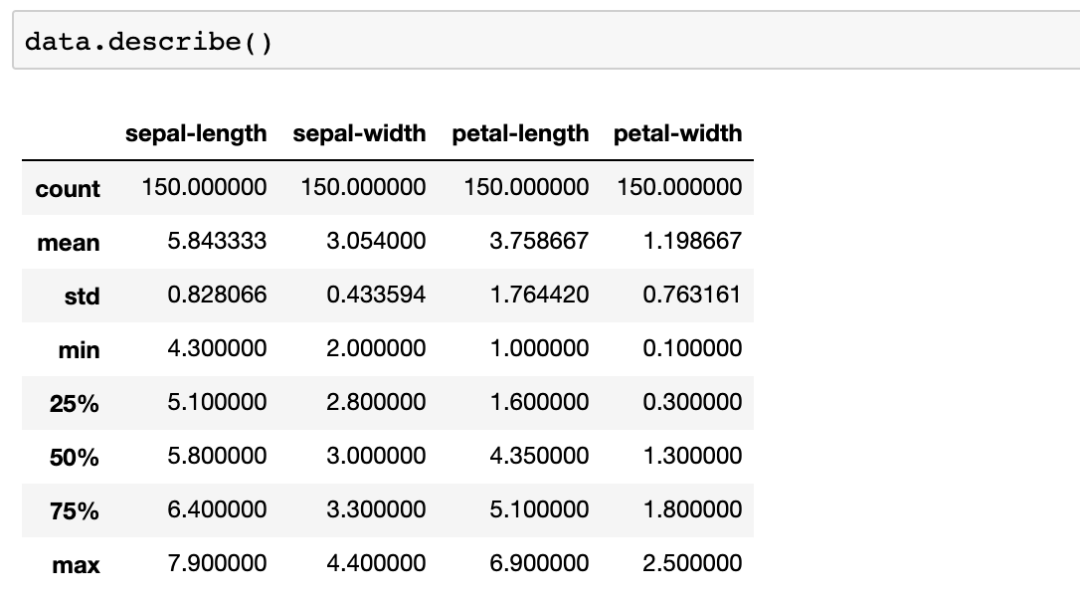Click the std row label
Screen dimensions: 1080x601
(82, 296)
